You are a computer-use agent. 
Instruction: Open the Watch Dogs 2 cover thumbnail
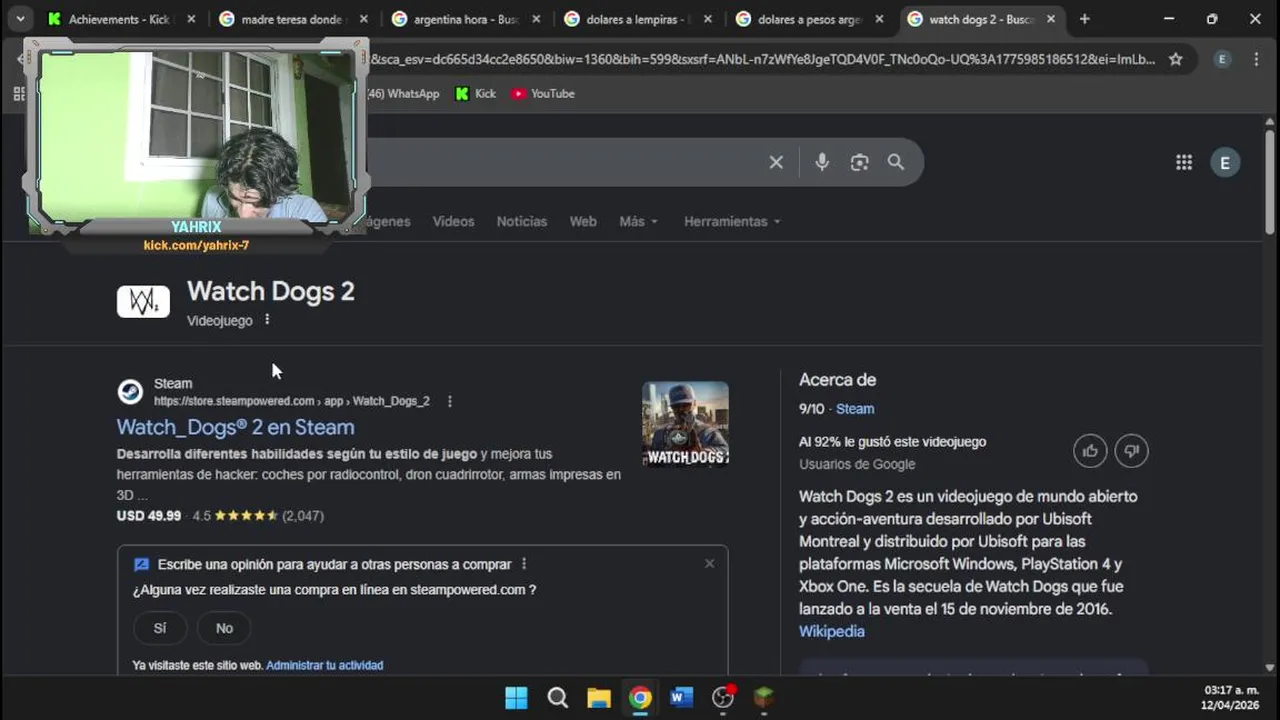click(x=685, y=424)
